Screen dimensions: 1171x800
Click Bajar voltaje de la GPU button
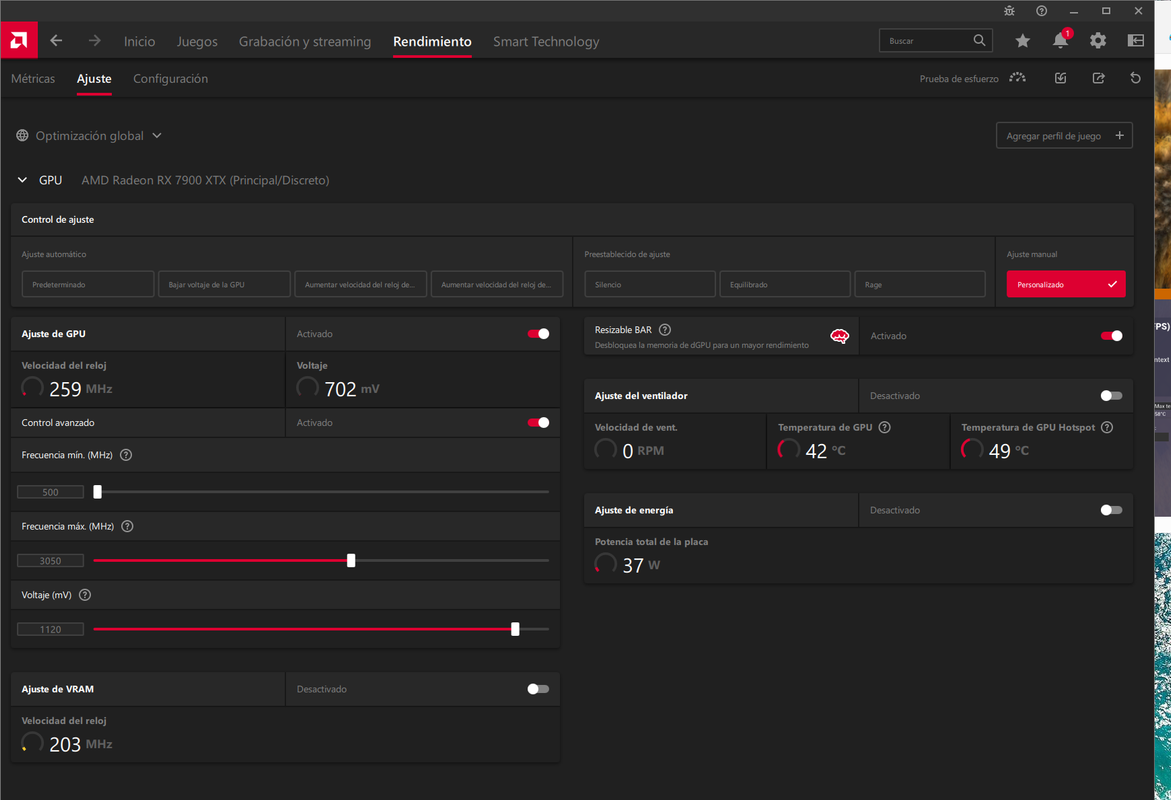(224, 284)
